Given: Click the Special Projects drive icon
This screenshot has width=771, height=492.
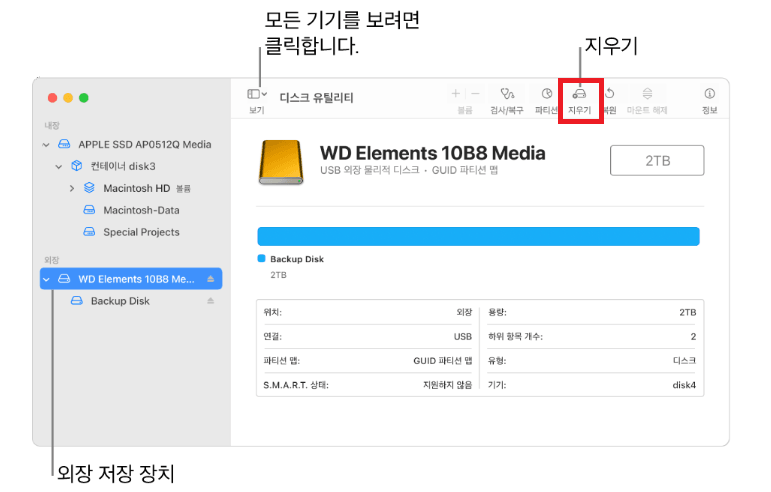Looking at the screenshot, I should (x=89, y=232).
